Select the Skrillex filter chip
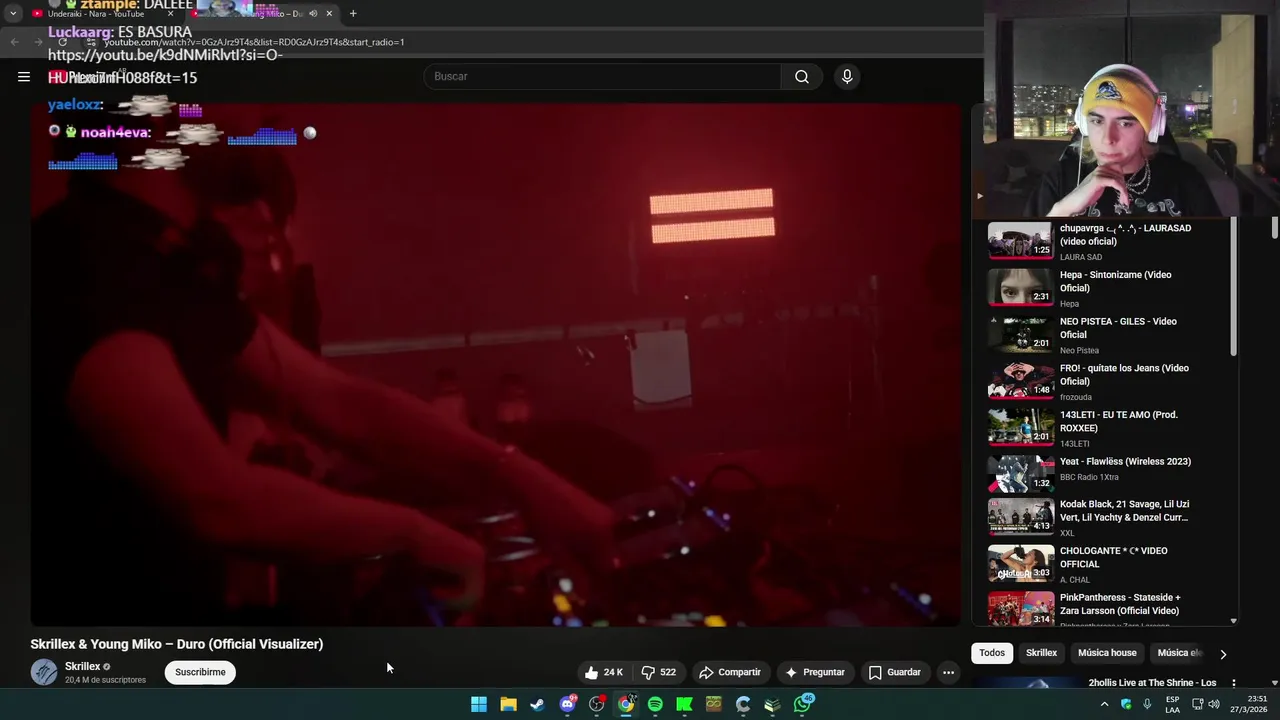 tap(1041, 653)
